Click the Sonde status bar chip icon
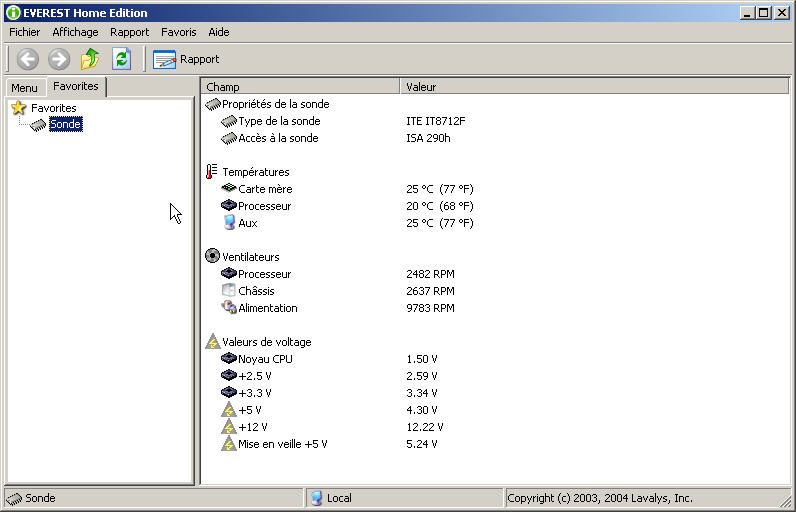The image size is (796, 512). pos(14,499)
